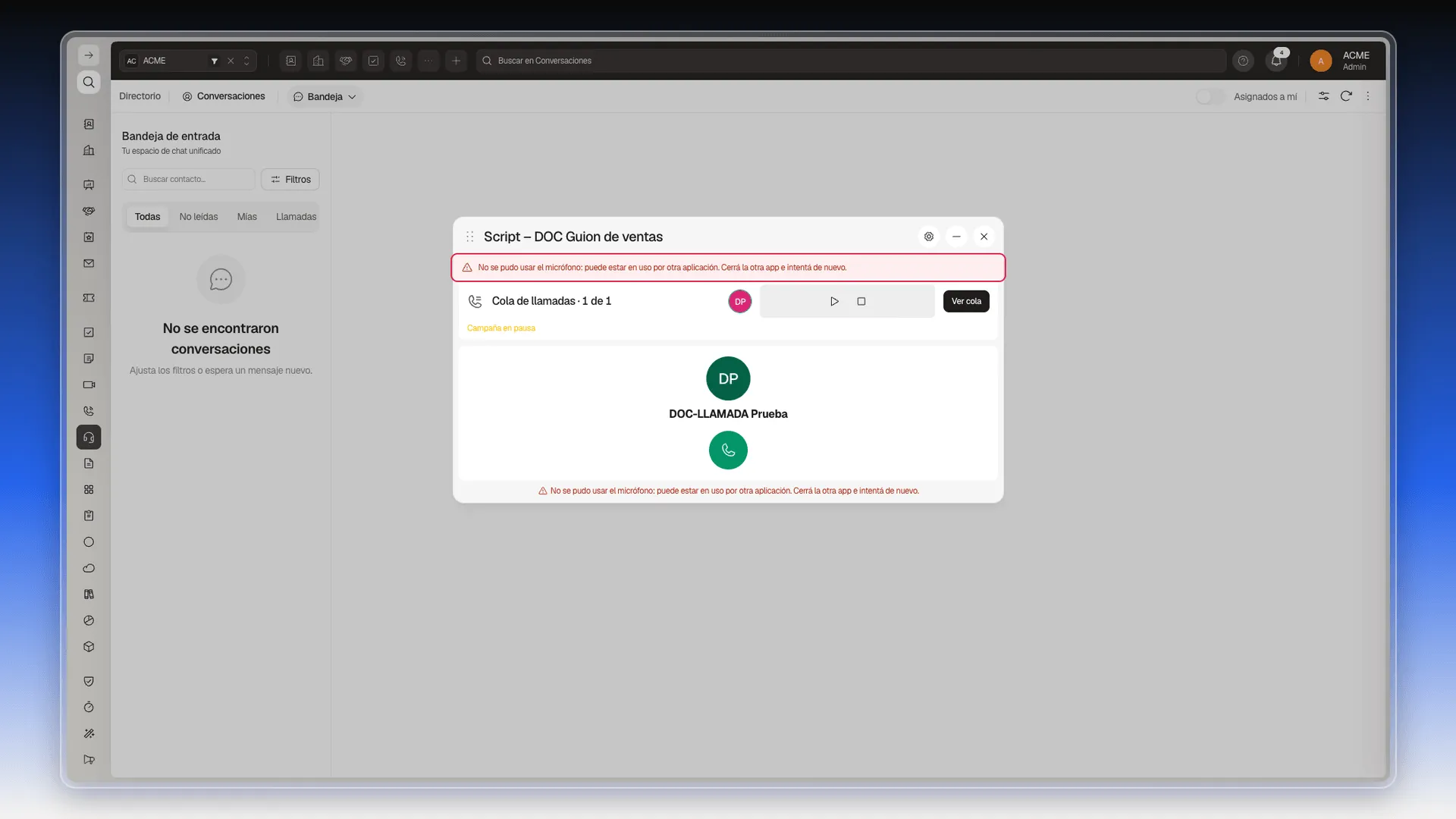Screen dimensions: 1456x819
Task: Clear the ACME workspace selection
Action: click(x=231, y=61)
